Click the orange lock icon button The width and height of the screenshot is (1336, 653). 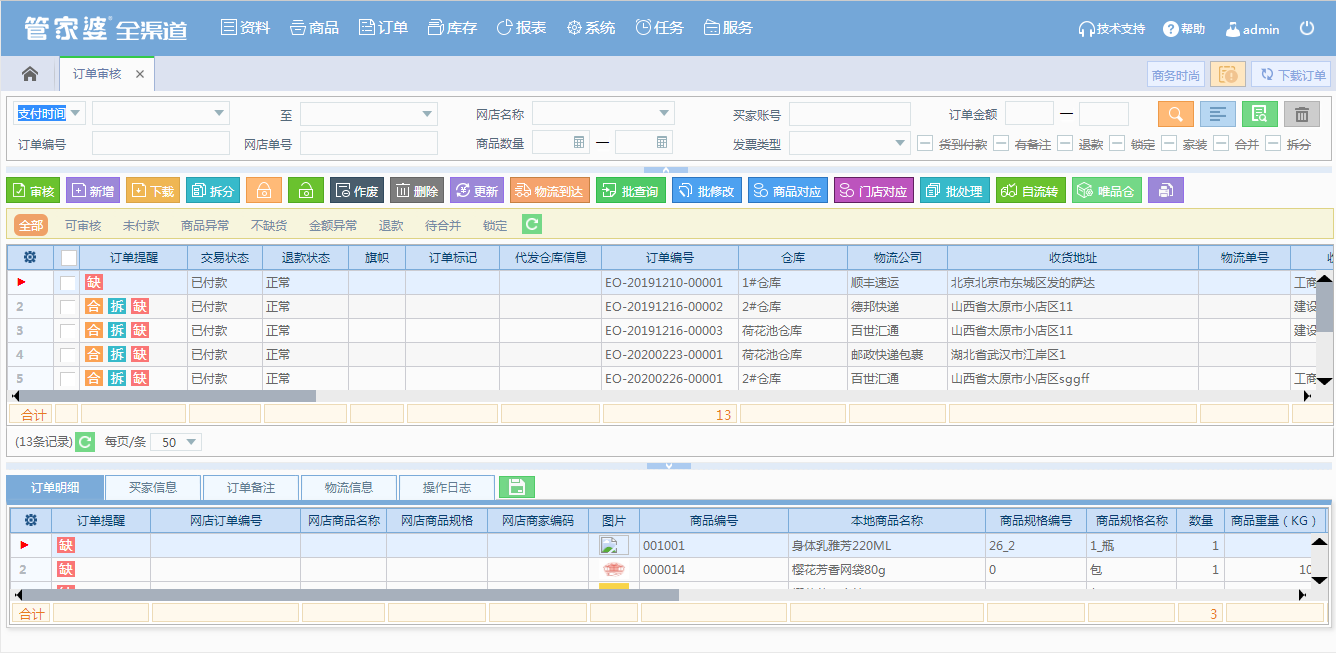(x=264, y=190)
